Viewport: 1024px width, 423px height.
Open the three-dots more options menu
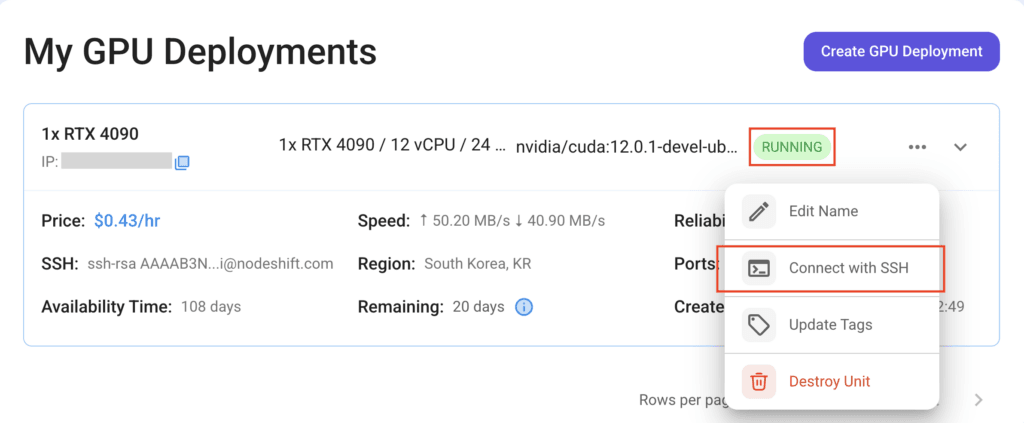pyautogui.click(x=917, y=147)
